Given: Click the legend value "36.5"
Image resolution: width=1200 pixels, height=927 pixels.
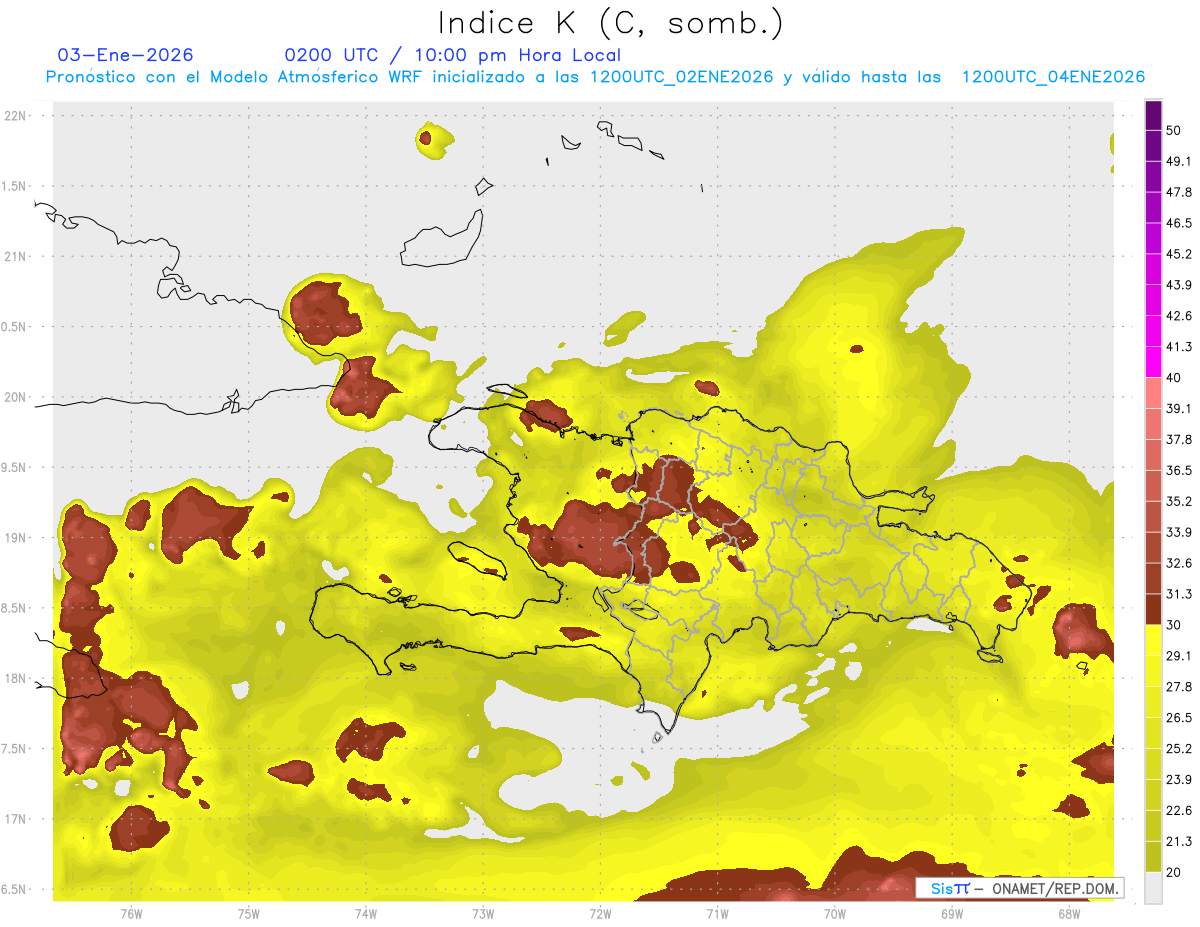Looking at the screenshot, I should [1179, 470].
